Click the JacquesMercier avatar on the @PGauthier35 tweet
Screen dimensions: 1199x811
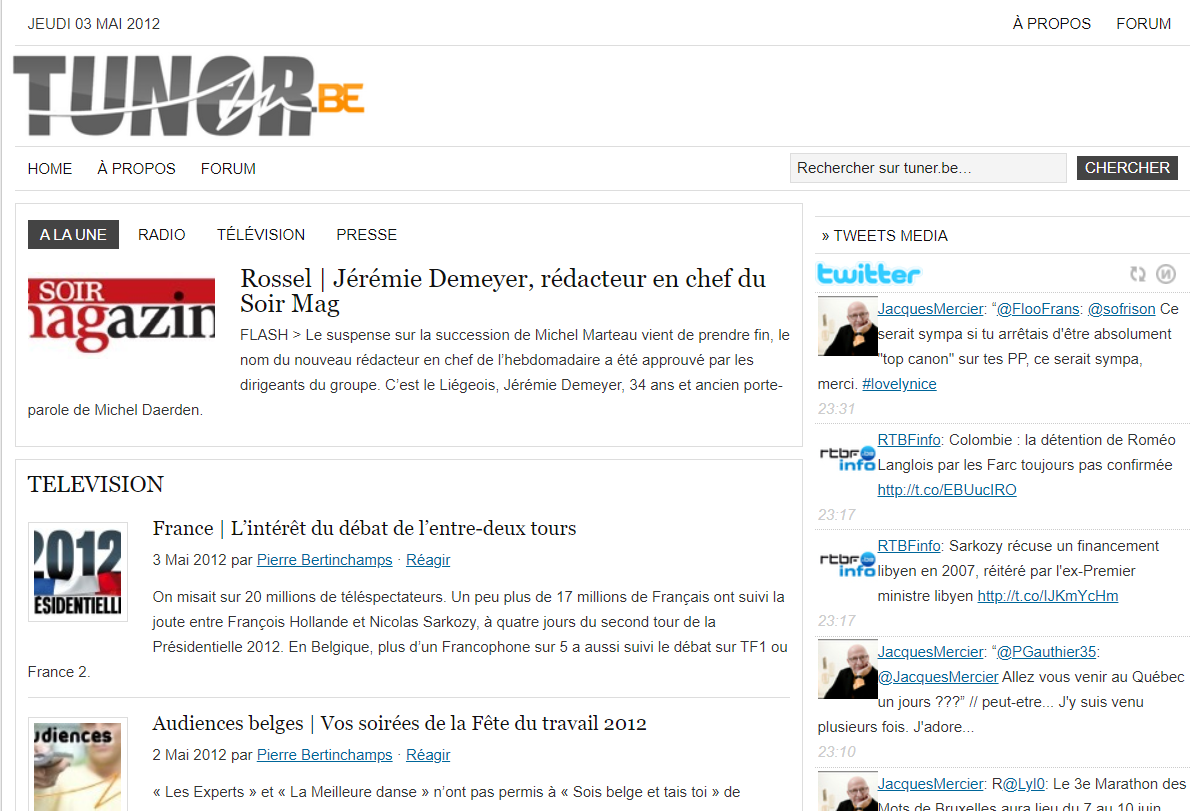pyautogui.click(x=847, y=670)
